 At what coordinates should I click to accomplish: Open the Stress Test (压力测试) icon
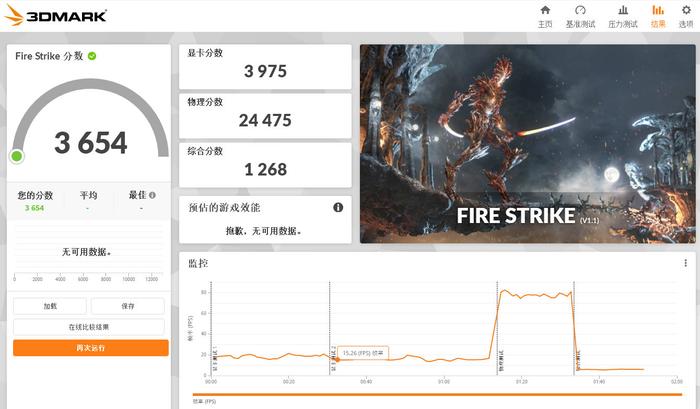[x=623, y=10]
